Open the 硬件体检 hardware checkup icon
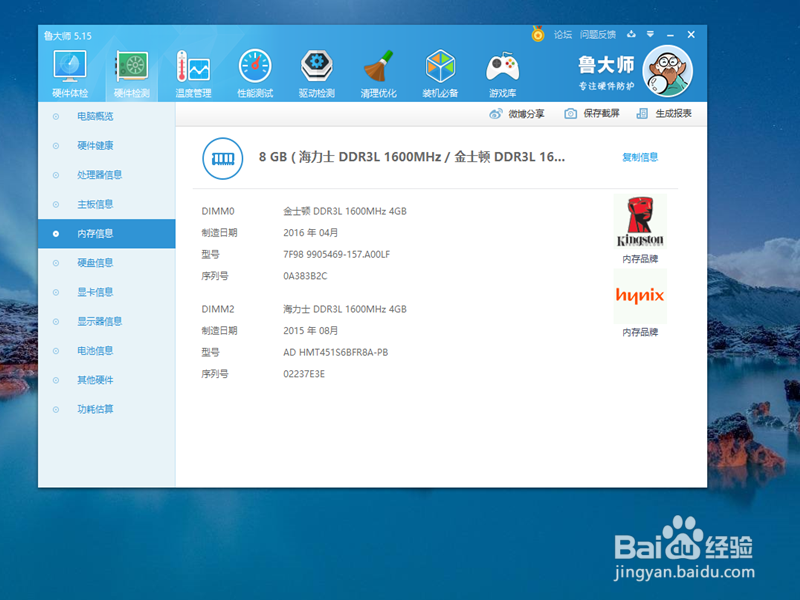Image resolution: width=800 pixels, height=600 pixels. pos(70,73)
